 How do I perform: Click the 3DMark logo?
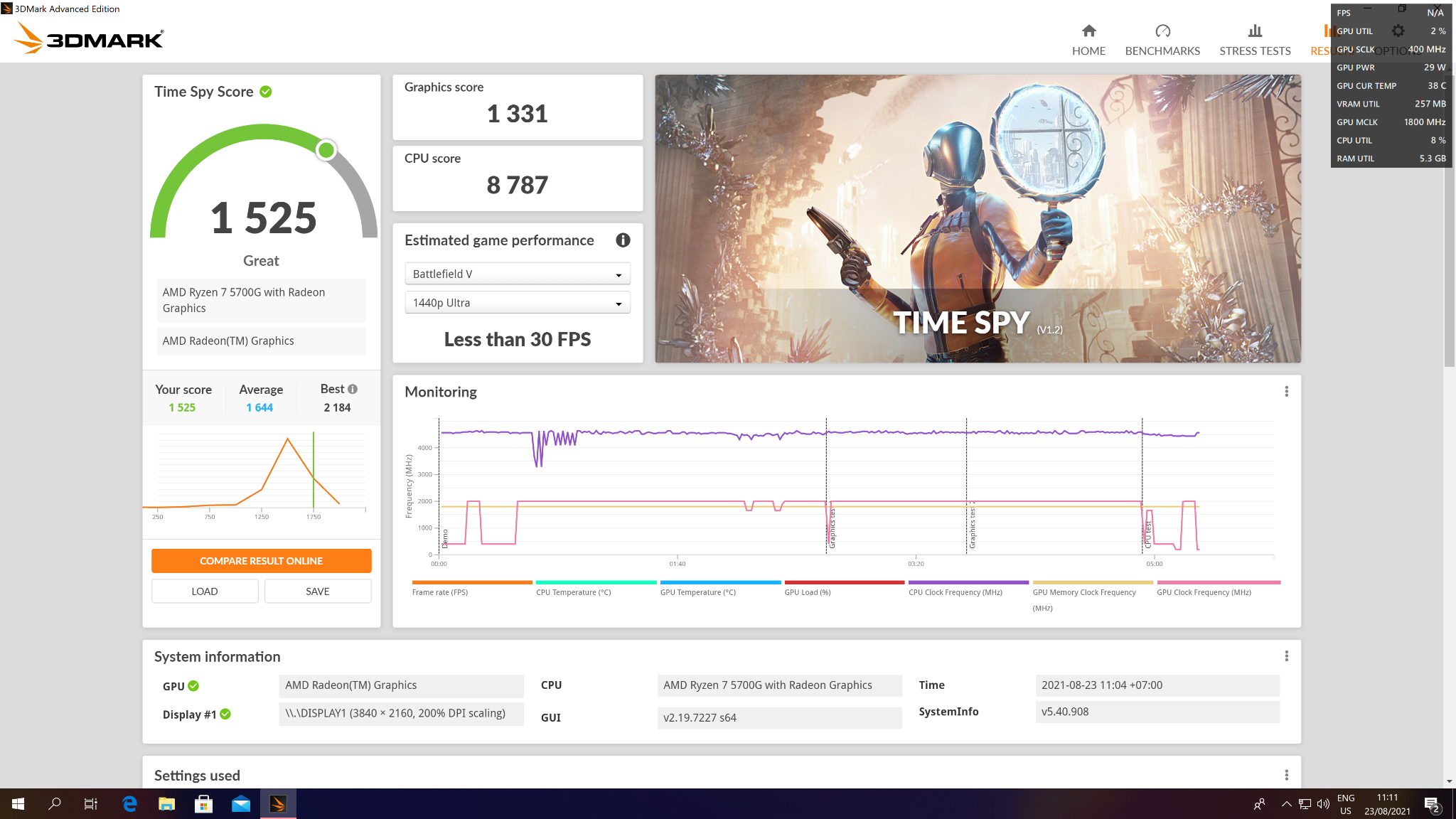tap(88, 39)
